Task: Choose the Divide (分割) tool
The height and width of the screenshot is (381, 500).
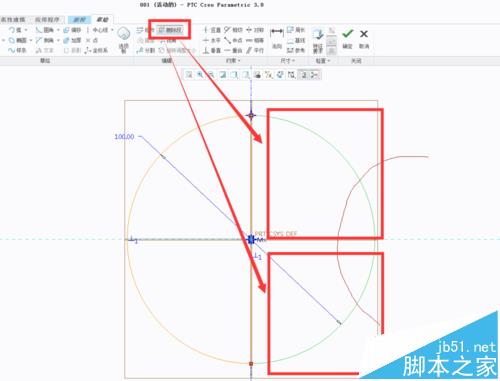Action: coord(146,50)
